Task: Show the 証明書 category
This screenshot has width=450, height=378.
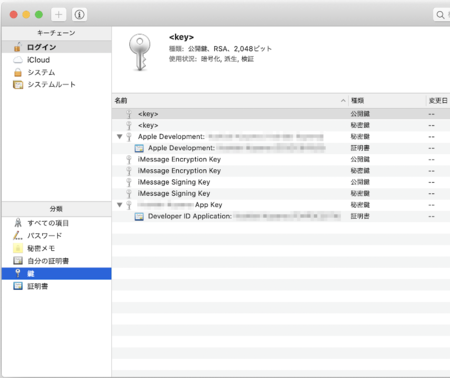Action: click(x=56, y=286)
